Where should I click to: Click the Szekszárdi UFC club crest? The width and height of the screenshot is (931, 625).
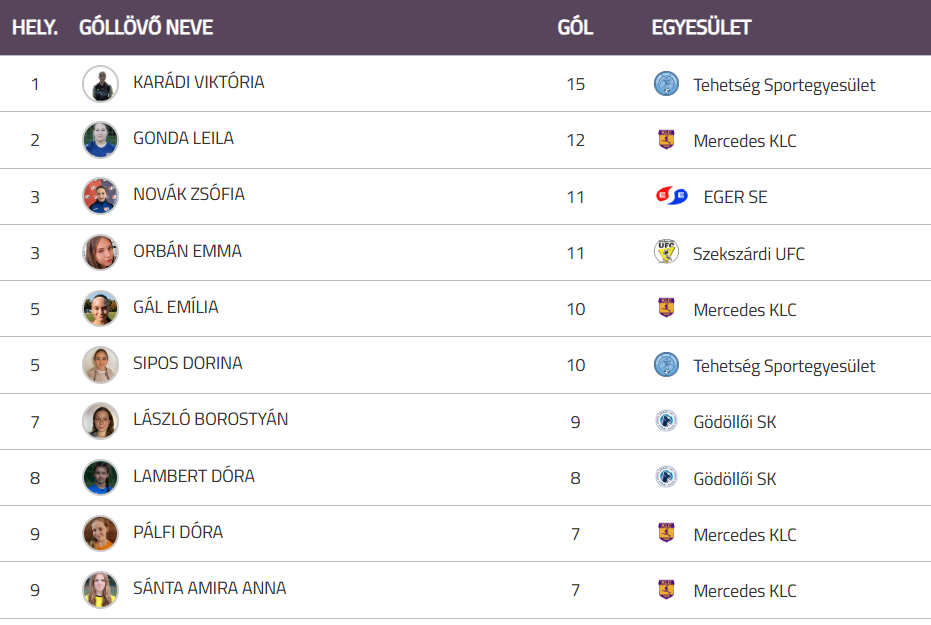[x=666, y=253]
